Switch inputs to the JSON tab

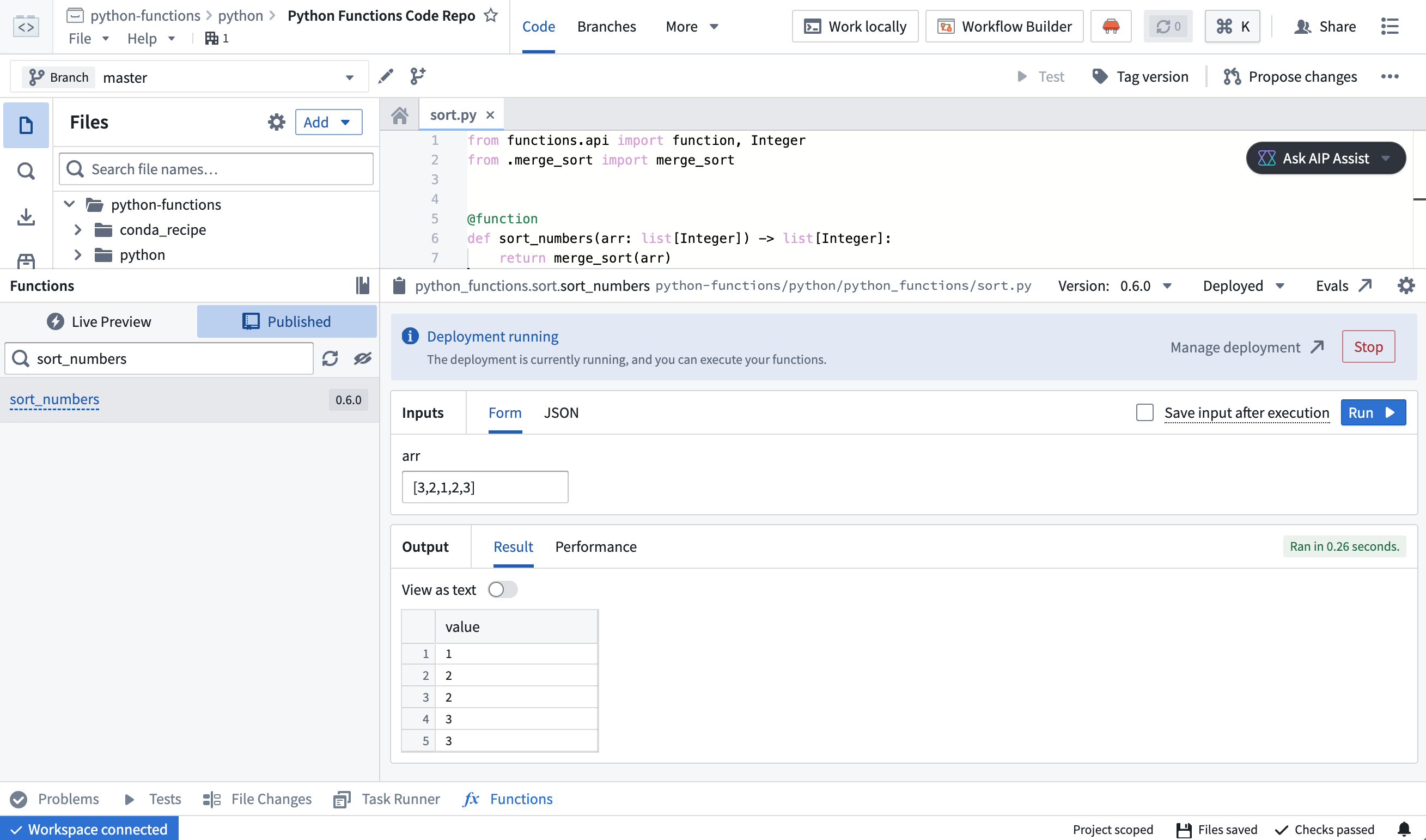tap(562, 412)
